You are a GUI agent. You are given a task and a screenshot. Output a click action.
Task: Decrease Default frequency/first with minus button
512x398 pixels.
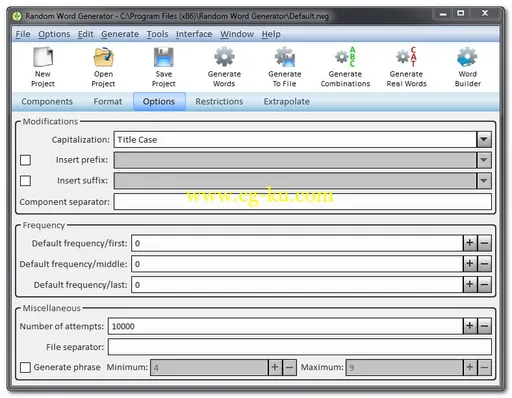click(484, 243)
